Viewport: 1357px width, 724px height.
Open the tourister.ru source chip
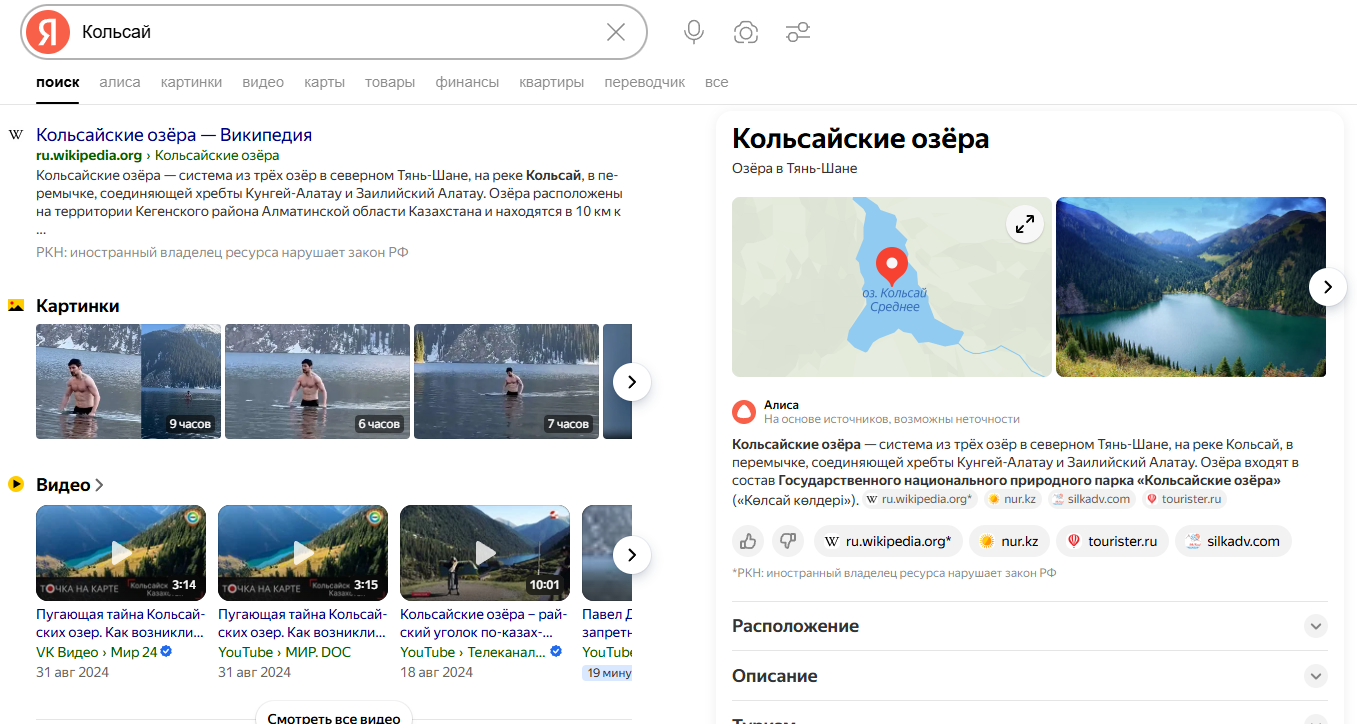tap(1113, 541)
